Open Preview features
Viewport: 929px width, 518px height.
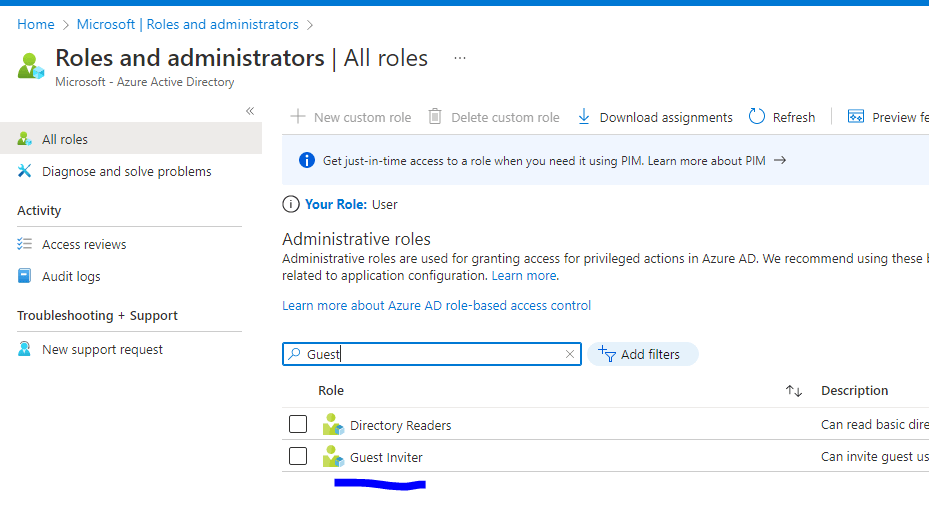coord(888,117)
